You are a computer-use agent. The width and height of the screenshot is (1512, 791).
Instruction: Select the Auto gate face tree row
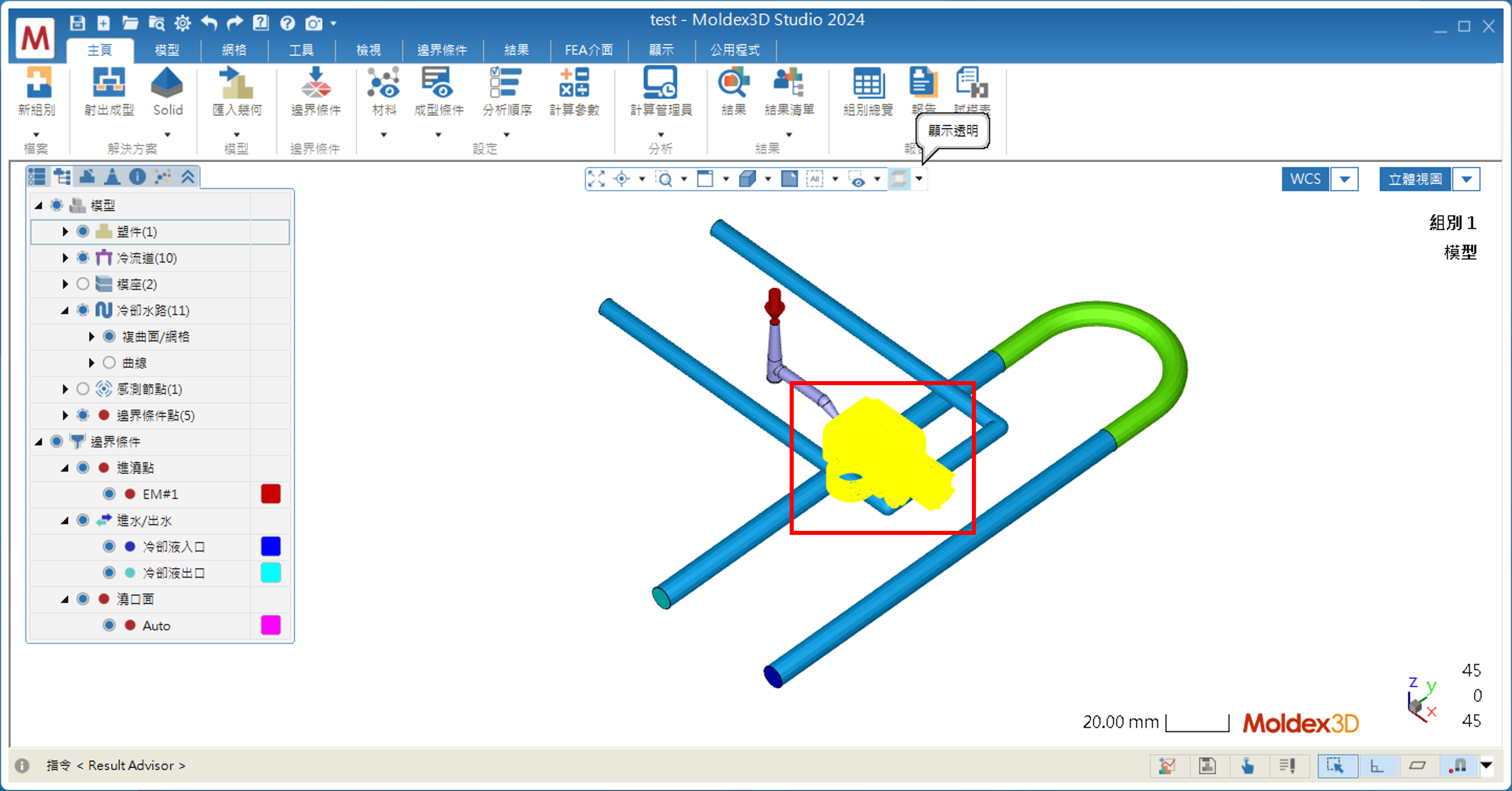[x=159, y=625]
